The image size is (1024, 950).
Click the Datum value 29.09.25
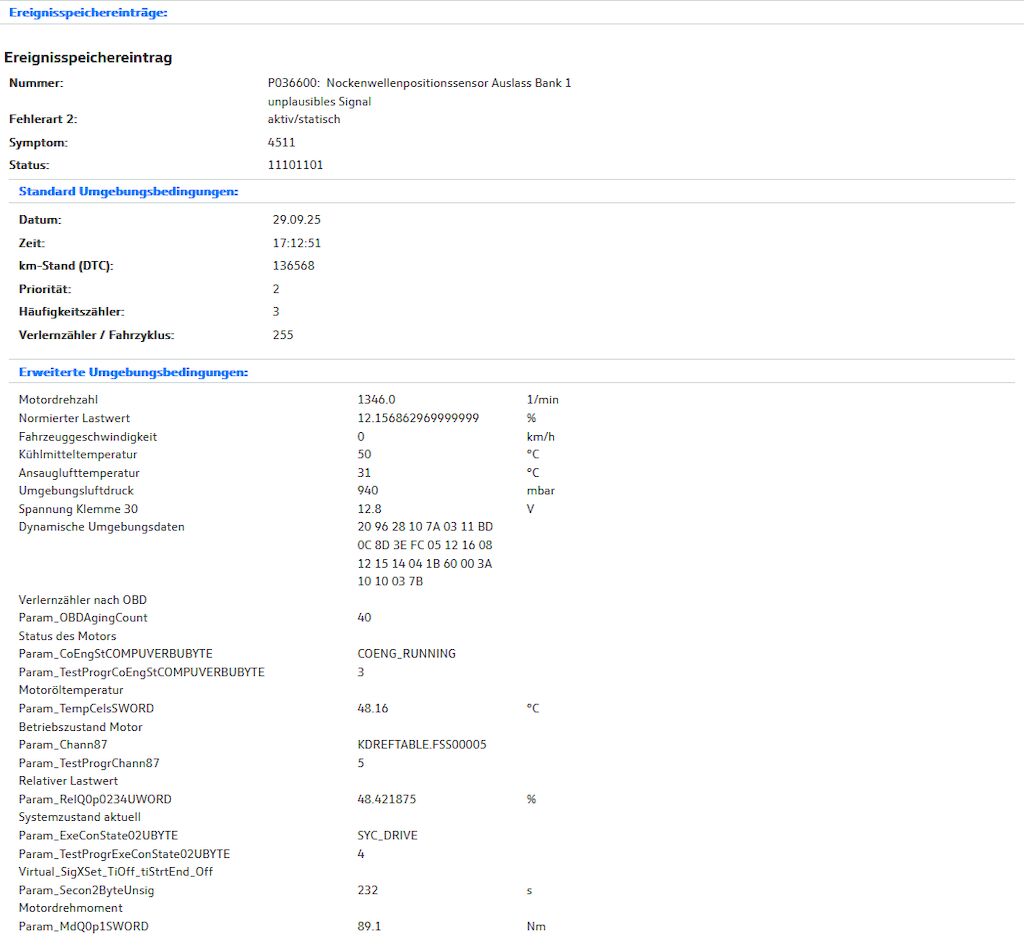[296, 220]
